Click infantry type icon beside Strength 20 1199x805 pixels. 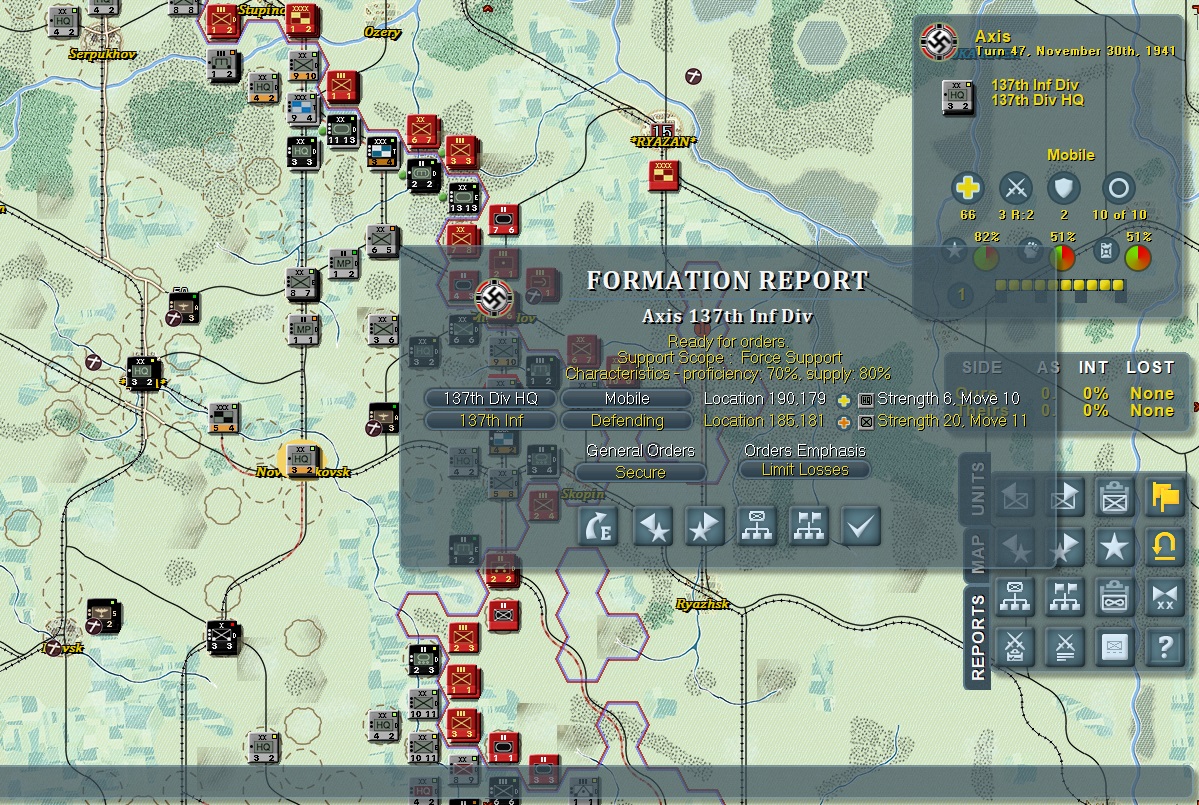pos(866,421)
